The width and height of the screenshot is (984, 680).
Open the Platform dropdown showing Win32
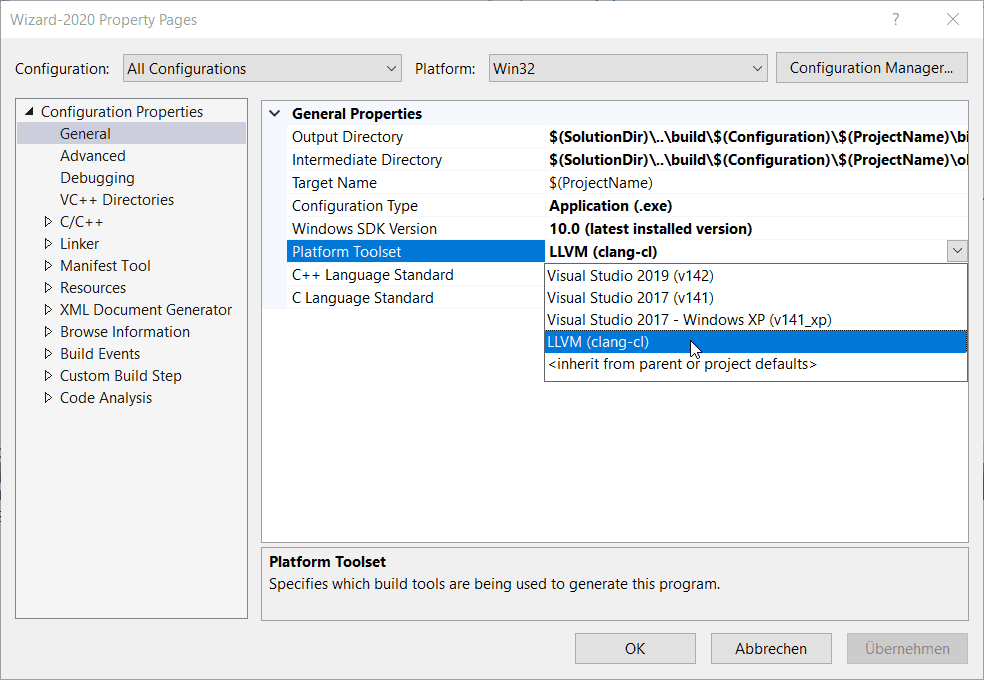pyautogui.click(x=628, y=68)
